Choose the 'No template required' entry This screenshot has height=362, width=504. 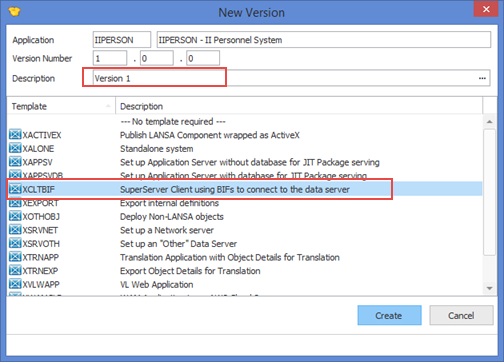[173, 121]
